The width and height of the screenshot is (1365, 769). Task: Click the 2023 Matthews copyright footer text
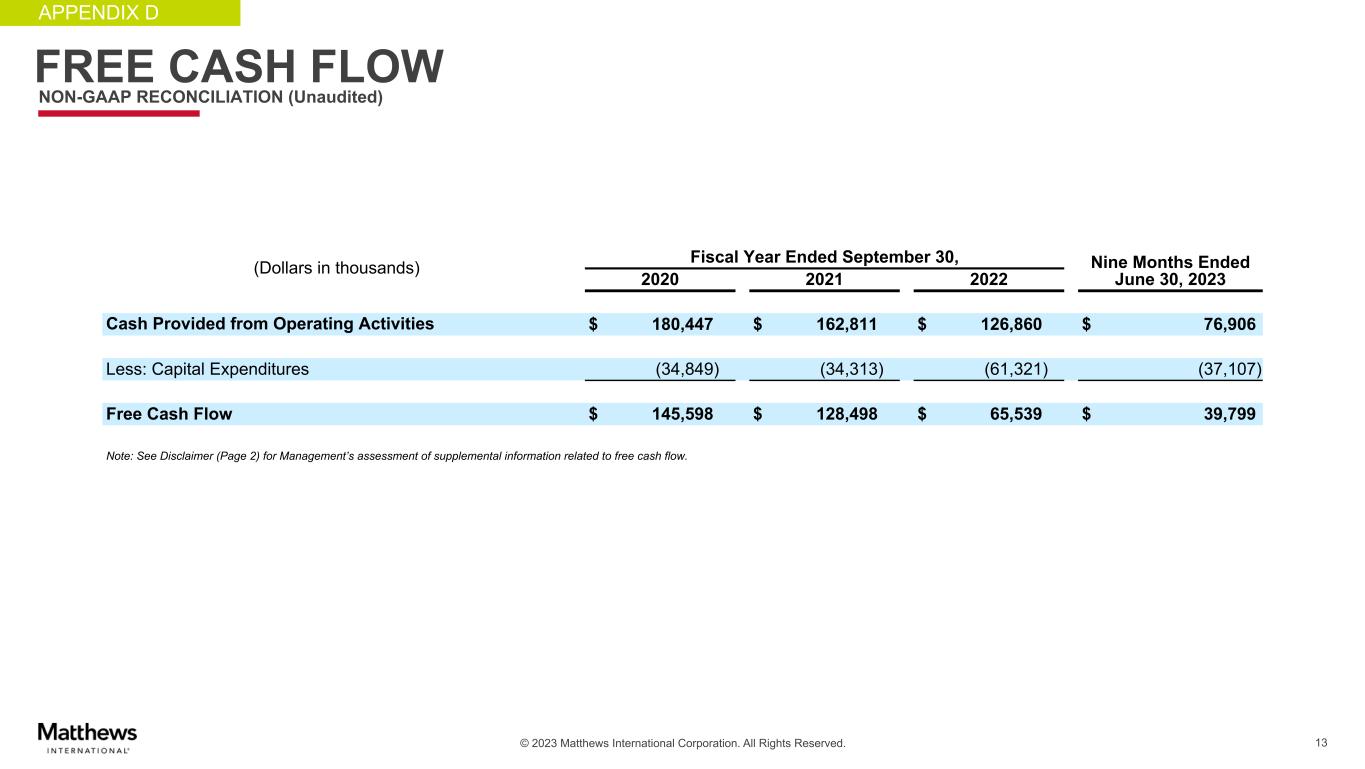[682, 743]
